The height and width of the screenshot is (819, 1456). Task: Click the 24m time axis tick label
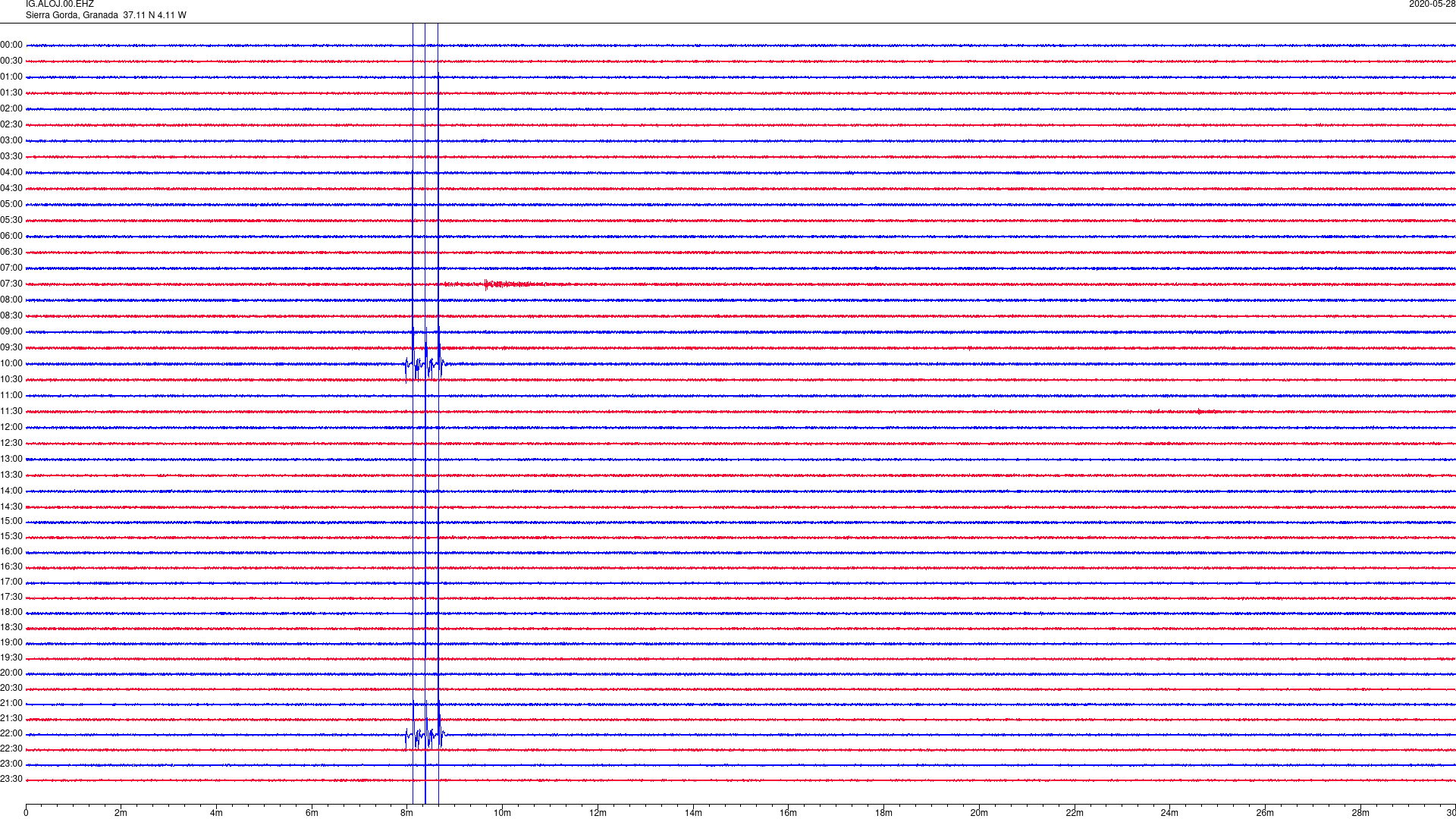(x=1169, y=813)
